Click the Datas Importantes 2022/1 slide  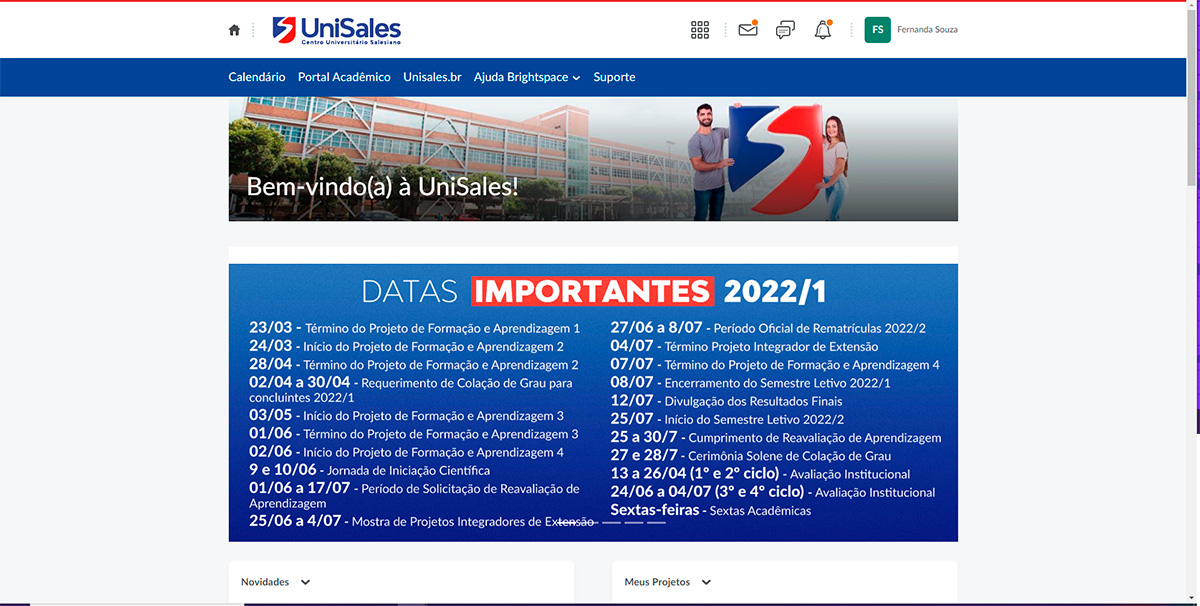click(x=593, y=402)
